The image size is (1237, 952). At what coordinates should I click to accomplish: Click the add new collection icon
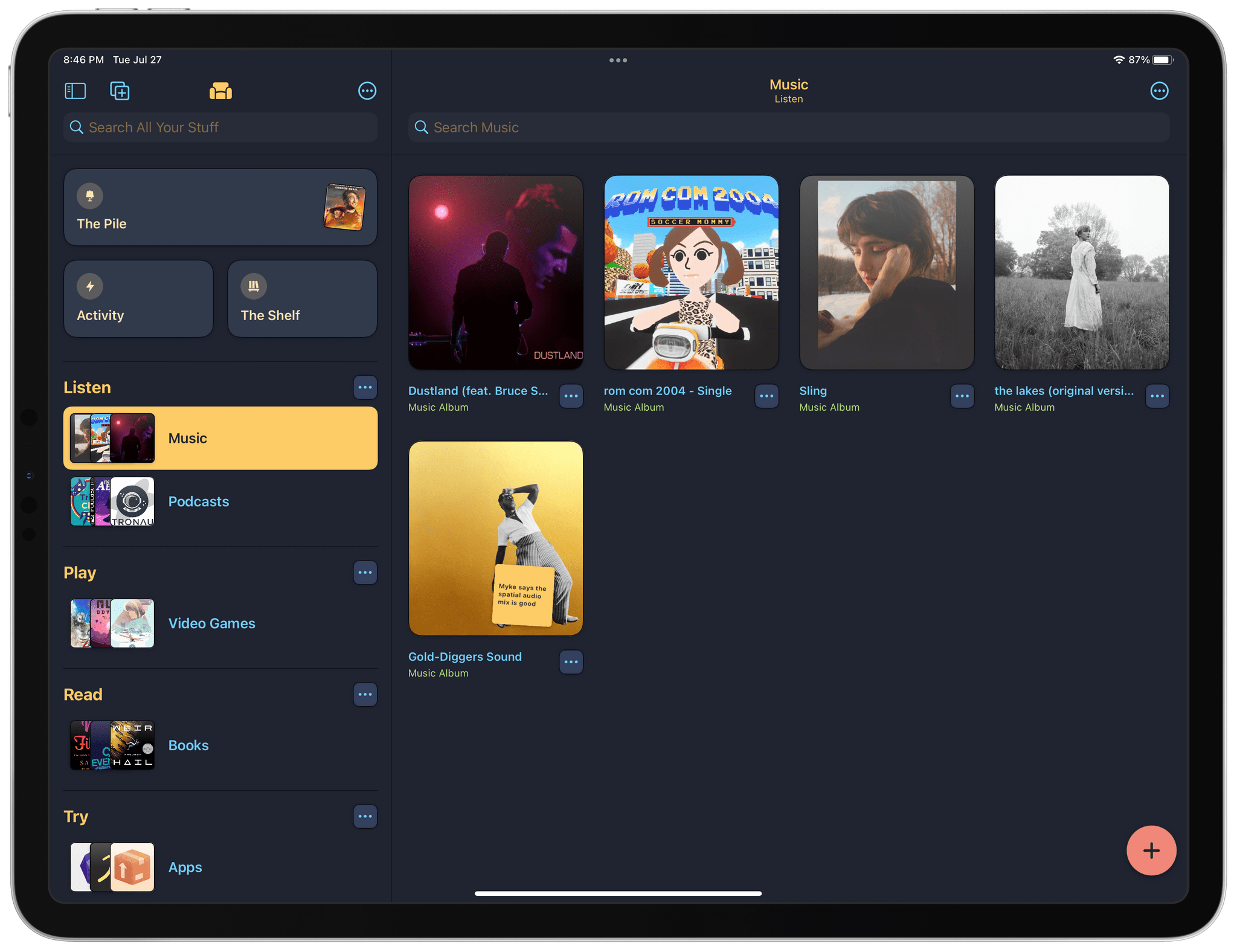120,91
